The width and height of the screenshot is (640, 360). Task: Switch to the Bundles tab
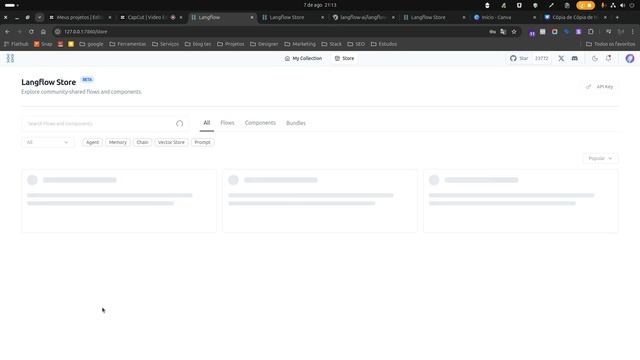(296, 123)
